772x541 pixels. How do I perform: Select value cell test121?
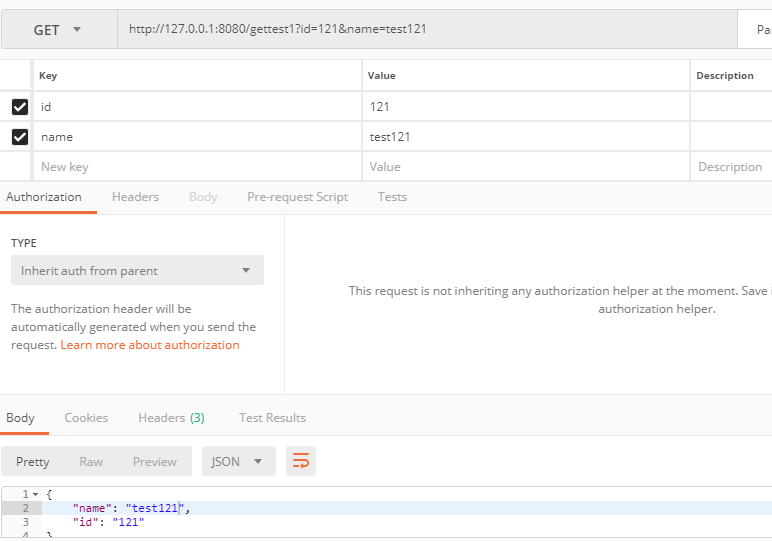click(526, 136)
